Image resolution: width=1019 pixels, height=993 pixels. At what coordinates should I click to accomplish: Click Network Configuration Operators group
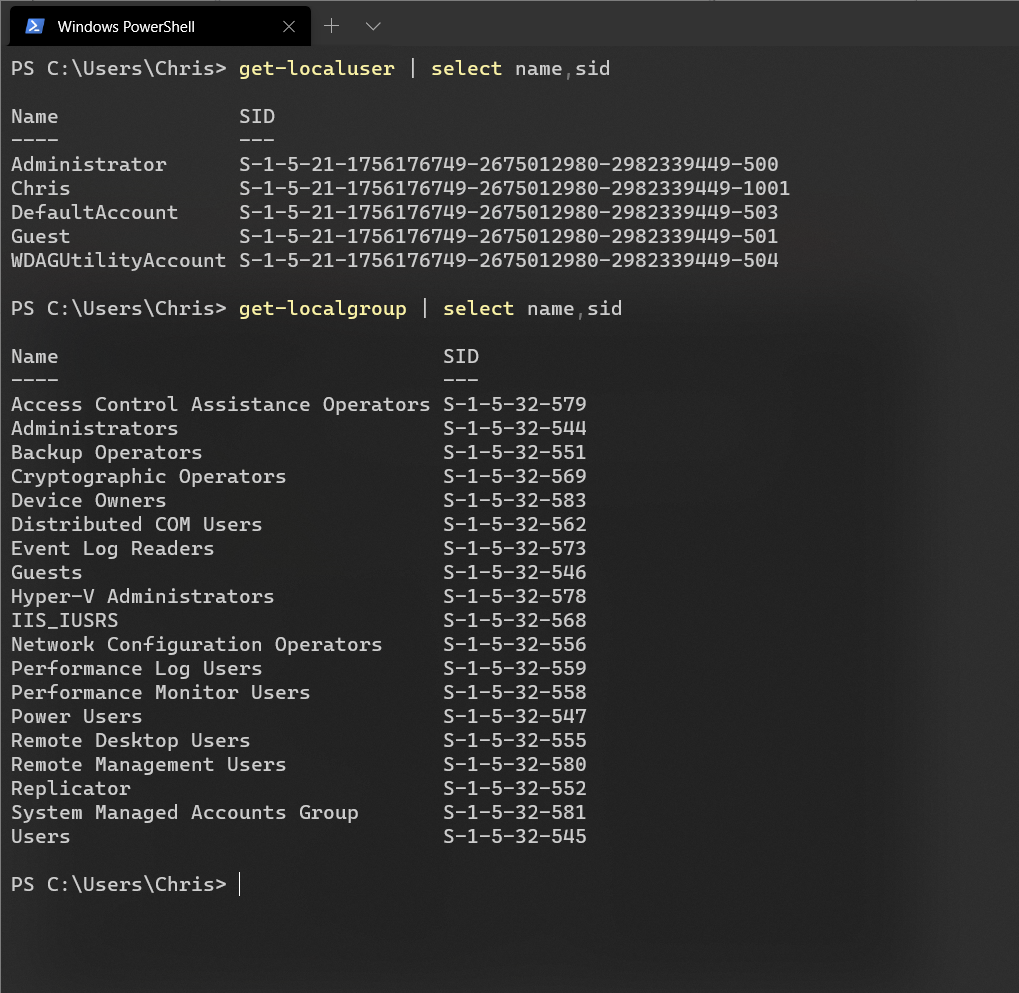coord(196,645)
